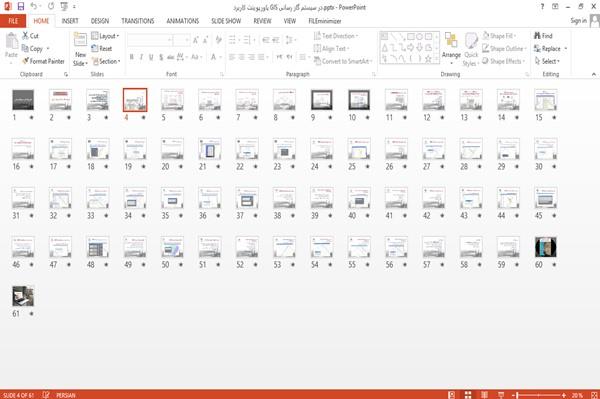The width and height of the screenshot is (600, 399).
Task: Select slide 60 thumbnail
Action: 546,247
